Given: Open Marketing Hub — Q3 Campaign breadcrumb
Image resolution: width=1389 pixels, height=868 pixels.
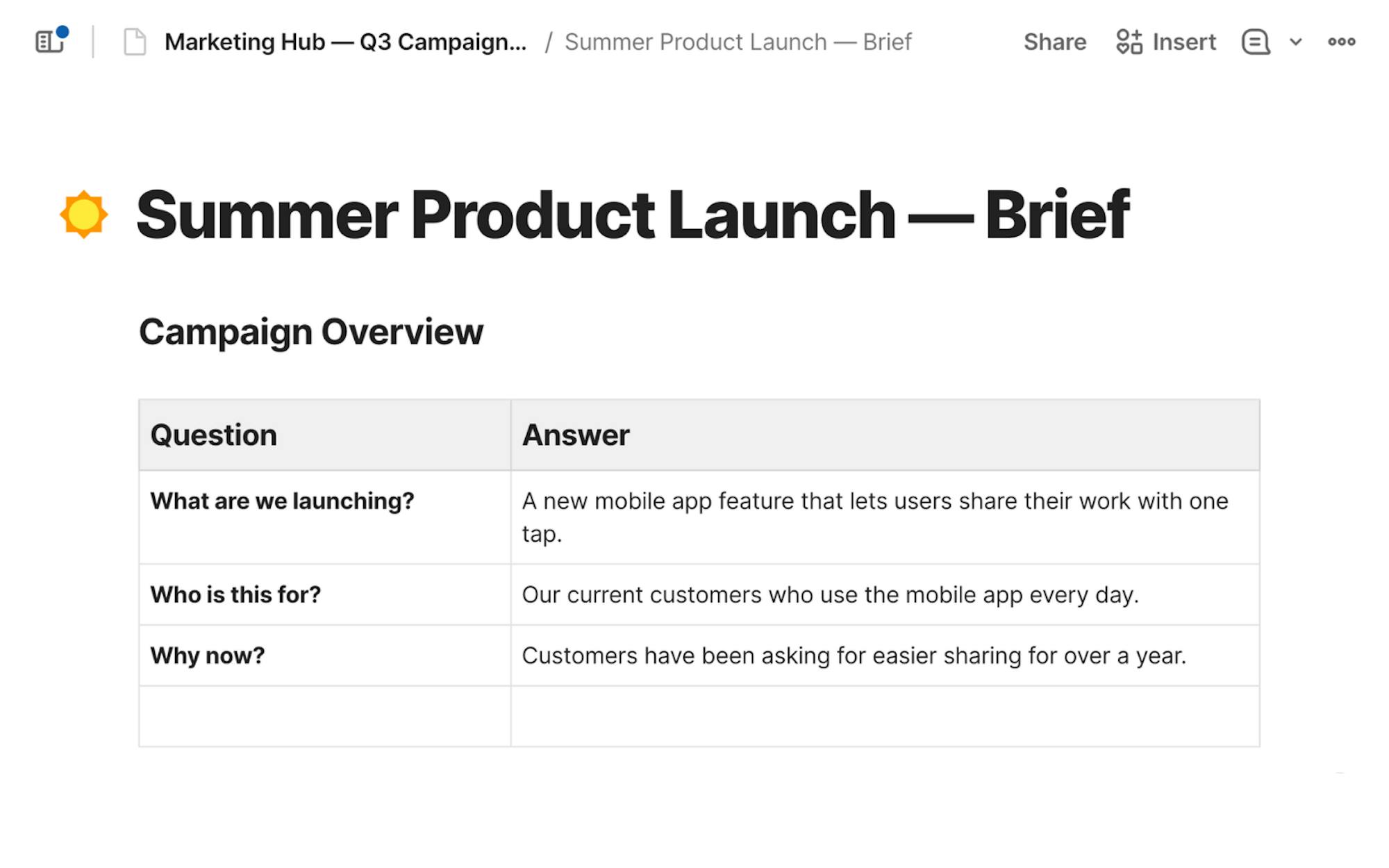Looking at the screenshot, I should [345, 42].
